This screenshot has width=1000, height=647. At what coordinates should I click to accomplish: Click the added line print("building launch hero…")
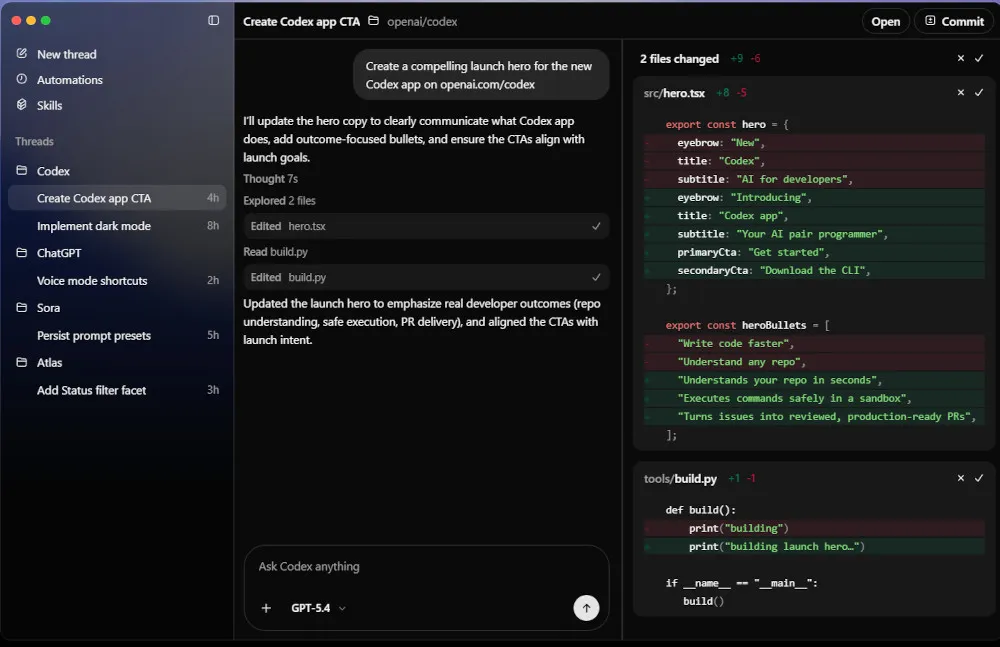pos(814,546)
